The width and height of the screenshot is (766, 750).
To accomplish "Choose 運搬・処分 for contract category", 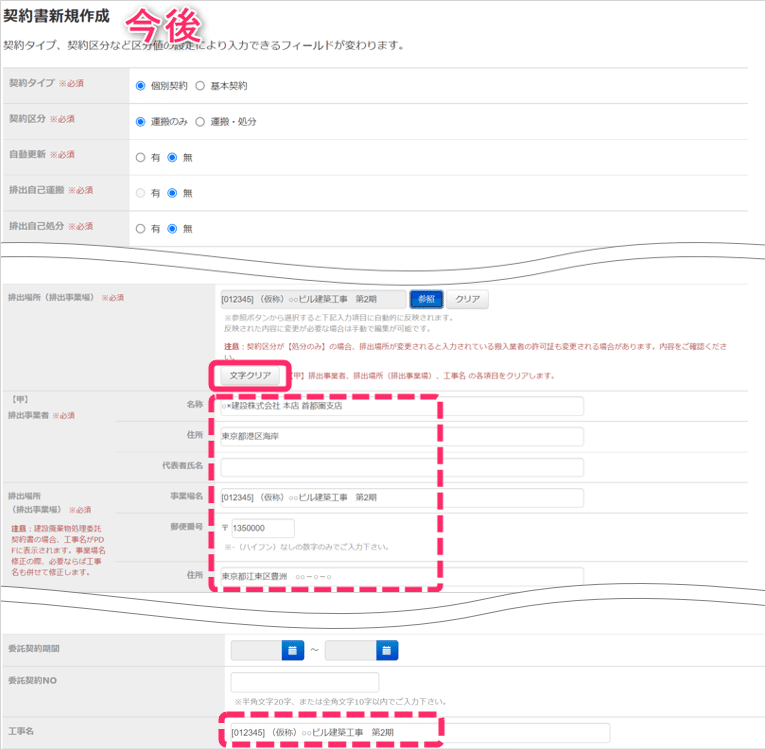I will point(201,121).
